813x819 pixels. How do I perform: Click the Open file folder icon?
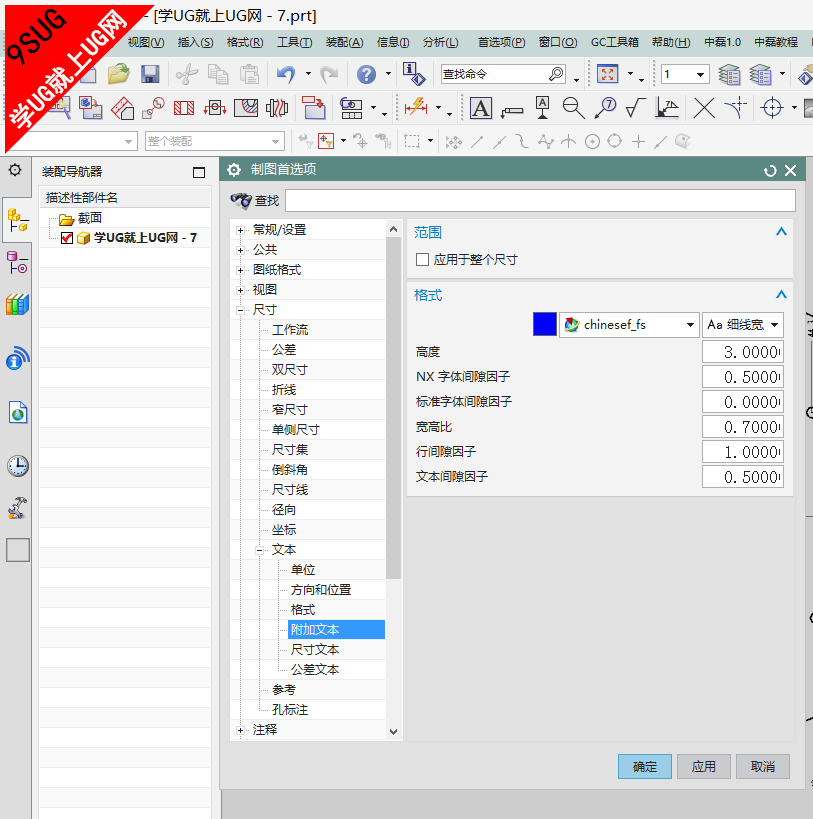click(119, 74)
